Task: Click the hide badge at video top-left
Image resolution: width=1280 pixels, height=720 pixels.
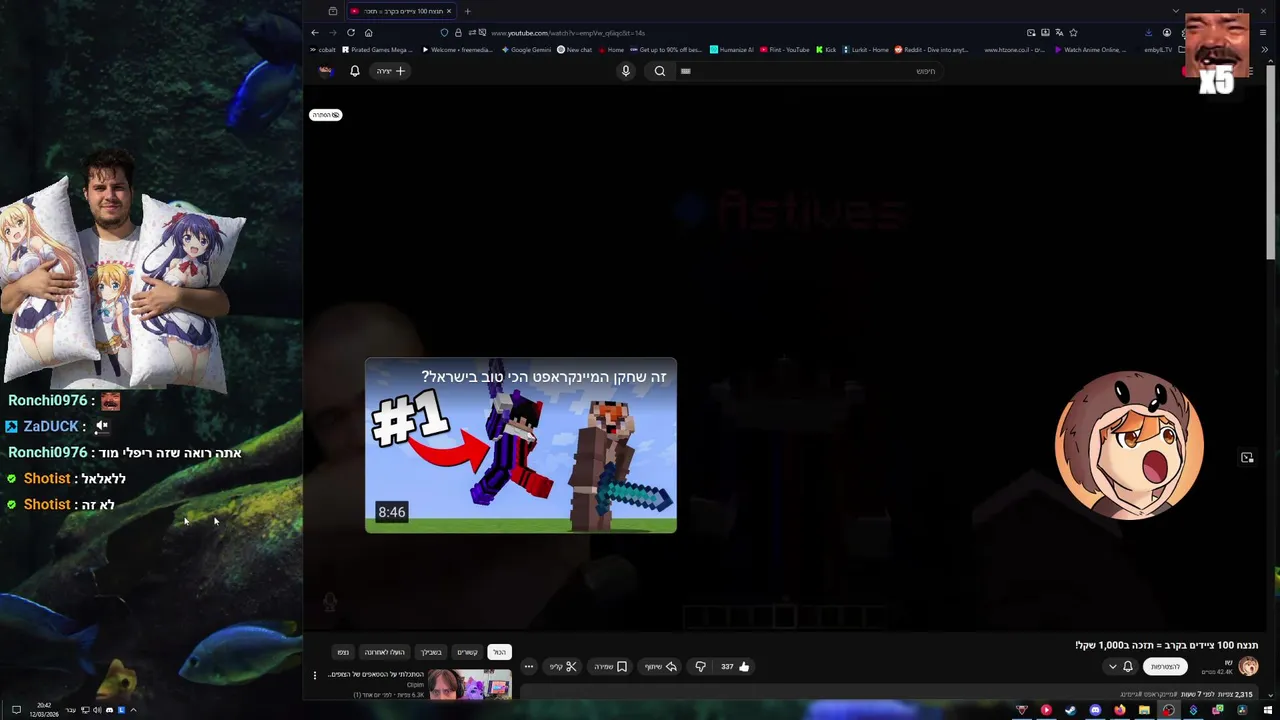Action: click(x=325, y=115)
